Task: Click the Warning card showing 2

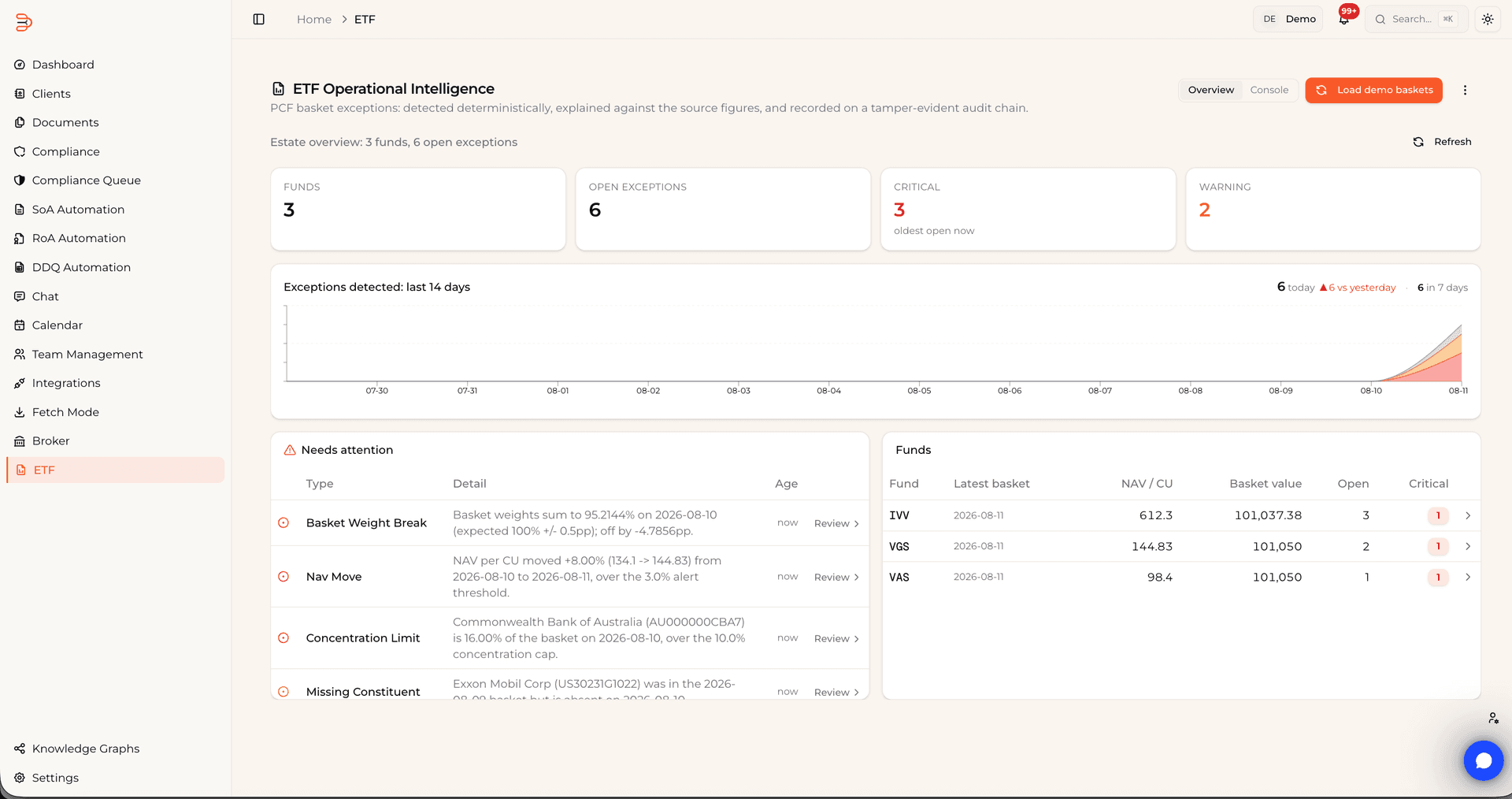Action: [1332, 210]
